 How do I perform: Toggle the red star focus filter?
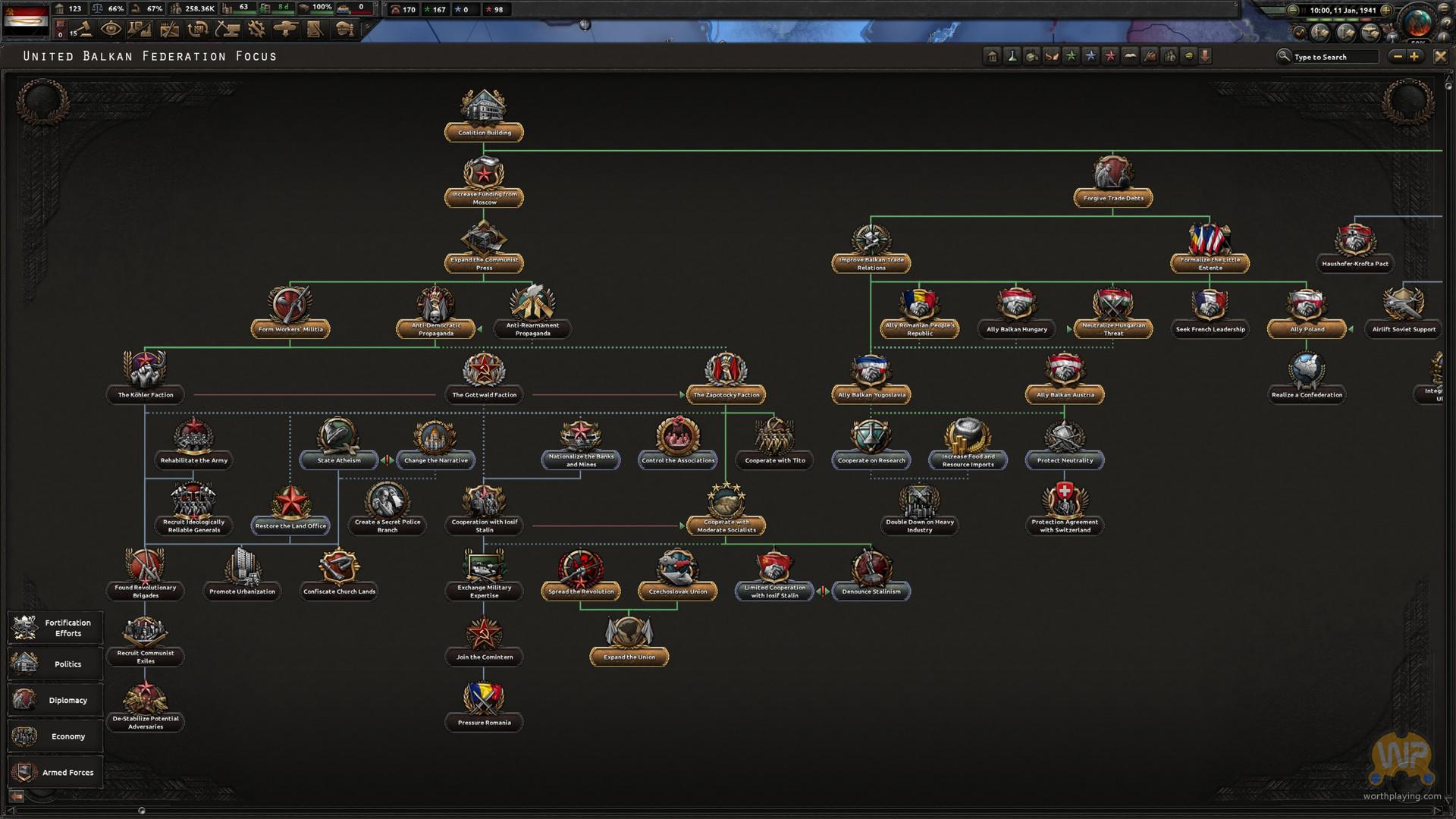click(1110, 56)
